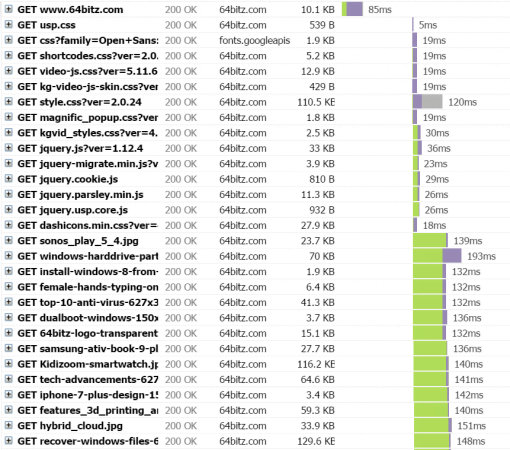Select the 129.6 KB size of recover-windows-files
510x450 pixels.
[316, 441]
